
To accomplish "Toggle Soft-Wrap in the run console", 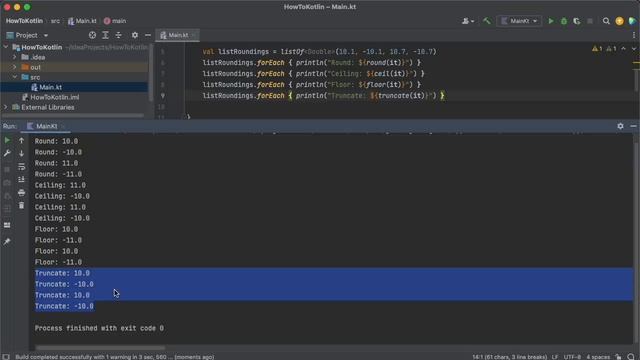I will coord(21,167).
